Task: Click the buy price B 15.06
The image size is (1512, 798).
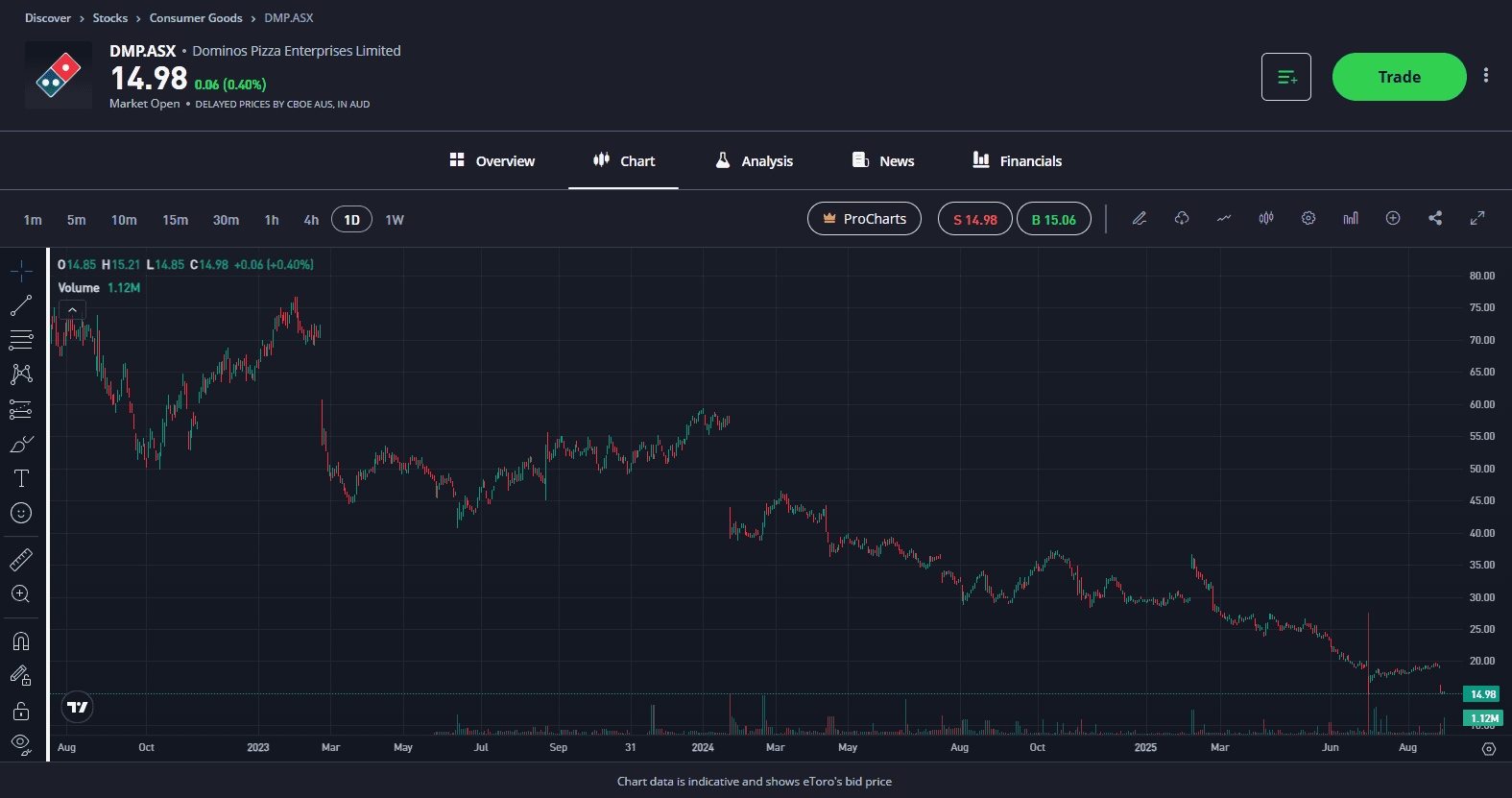Action: click(1054, 219)
